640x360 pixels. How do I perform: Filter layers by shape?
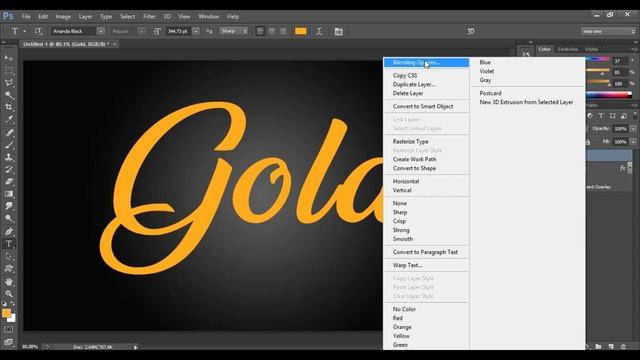pos(612,116)
